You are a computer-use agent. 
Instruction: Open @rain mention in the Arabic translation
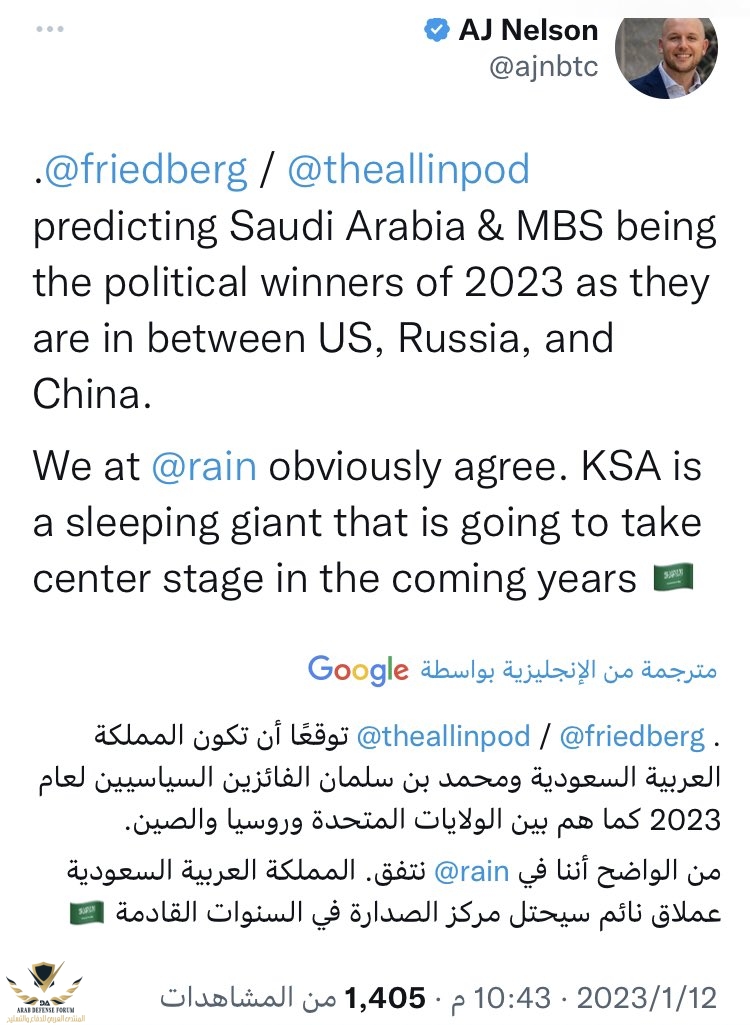pyautogui.click(x=471, y=871)
